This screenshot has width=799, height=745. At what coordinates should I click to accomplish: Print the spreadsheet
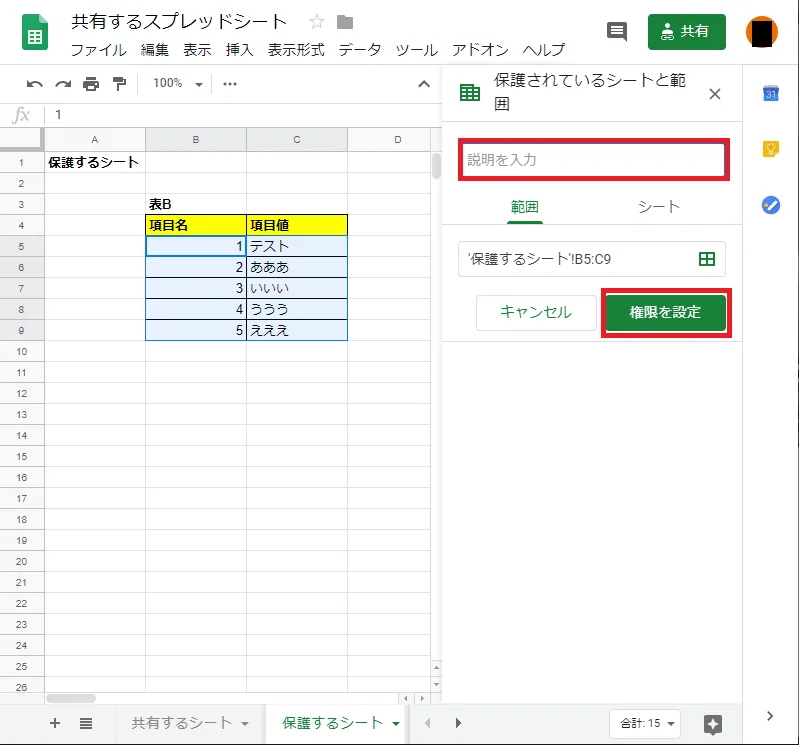(x=91, y=84)
